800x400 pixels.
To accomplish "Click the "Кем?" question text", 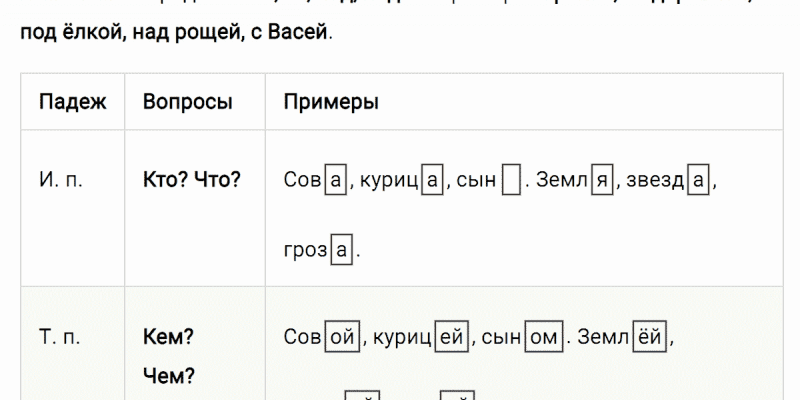I will click(168, 337).
